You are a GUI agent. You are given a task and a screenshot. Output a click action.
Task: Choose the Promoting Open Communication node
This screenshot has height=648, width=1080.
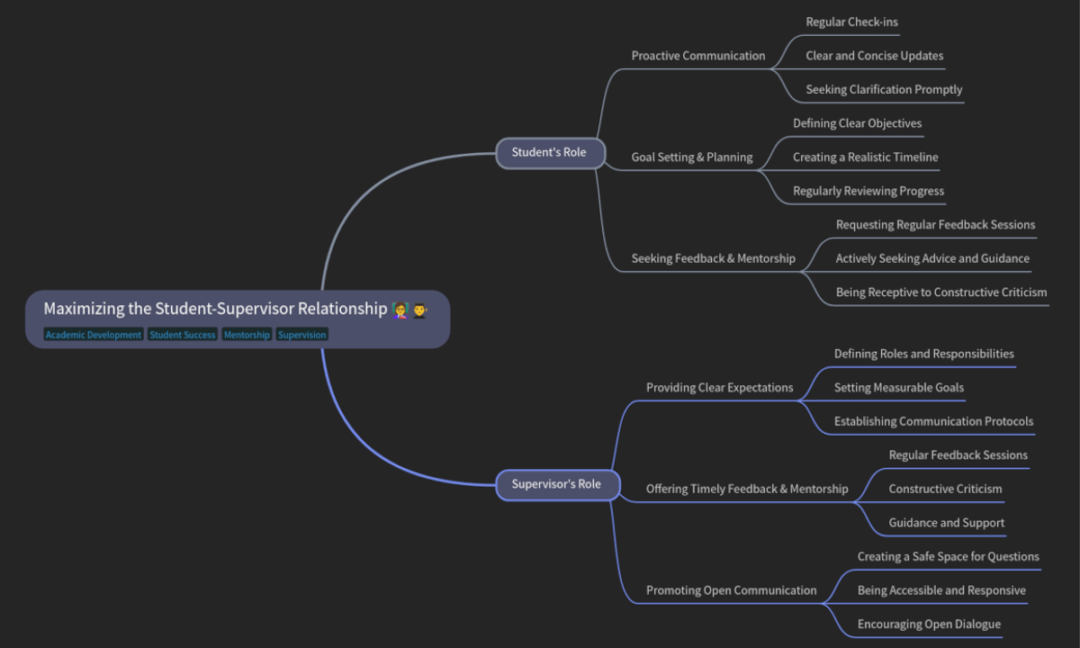tap(731, 590)
